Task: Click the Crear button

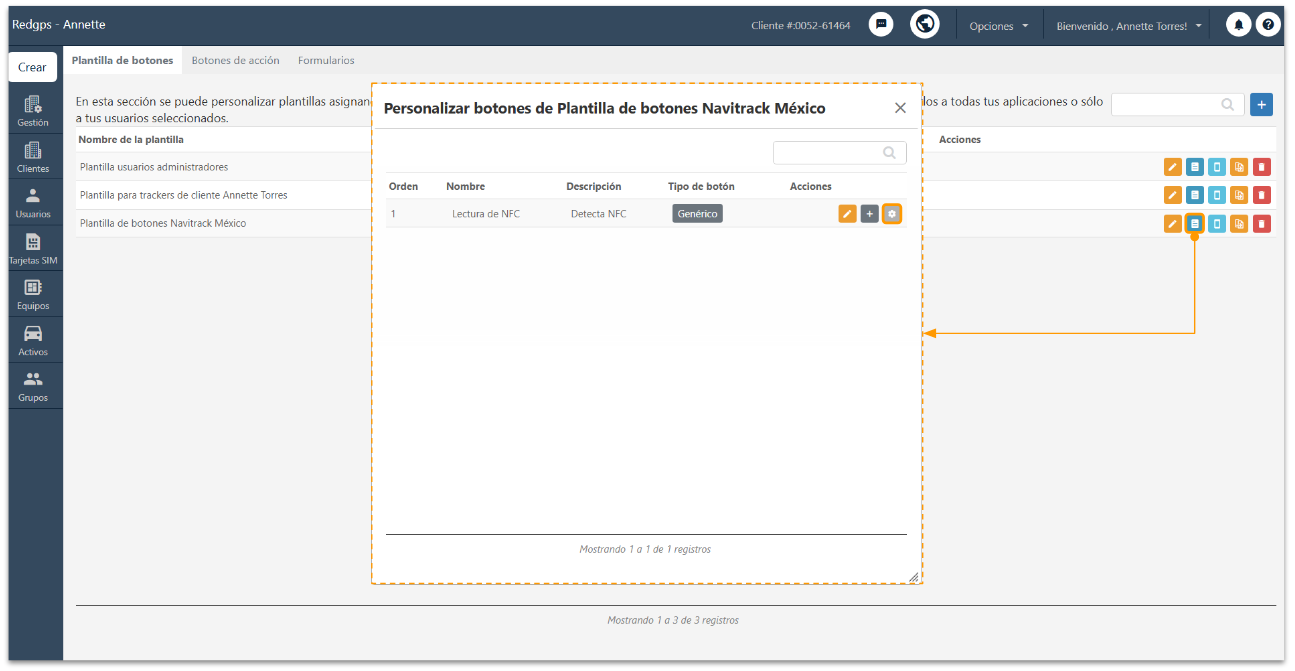Action: tap(33, 67)
